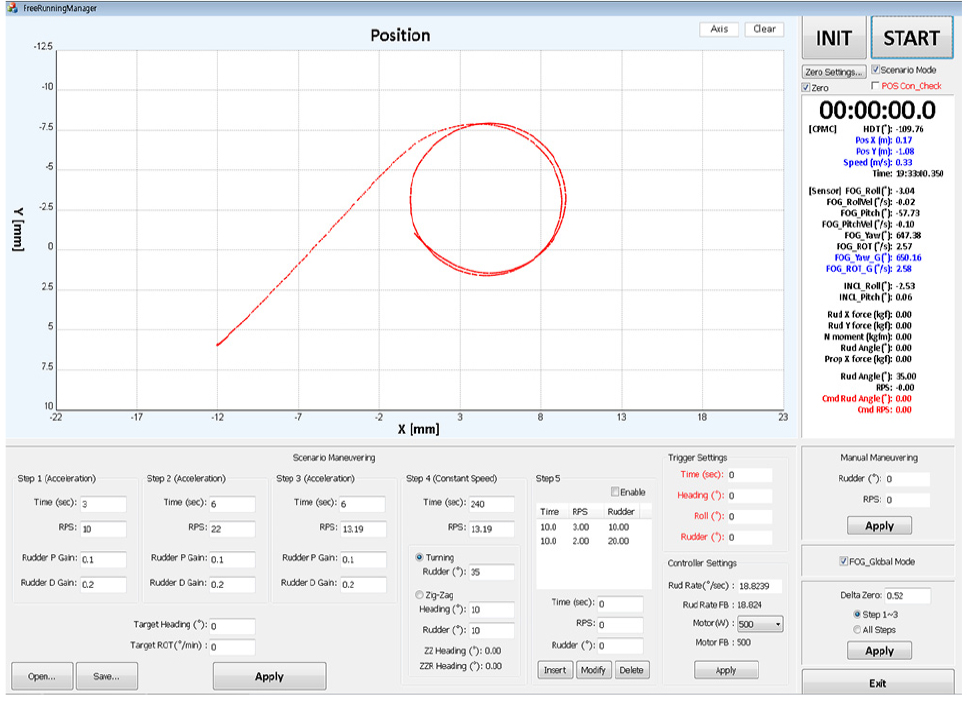Viewport: 968px width, 701px height.
Task: Apply the Controller Settings
Action: [x=726, y=670]
